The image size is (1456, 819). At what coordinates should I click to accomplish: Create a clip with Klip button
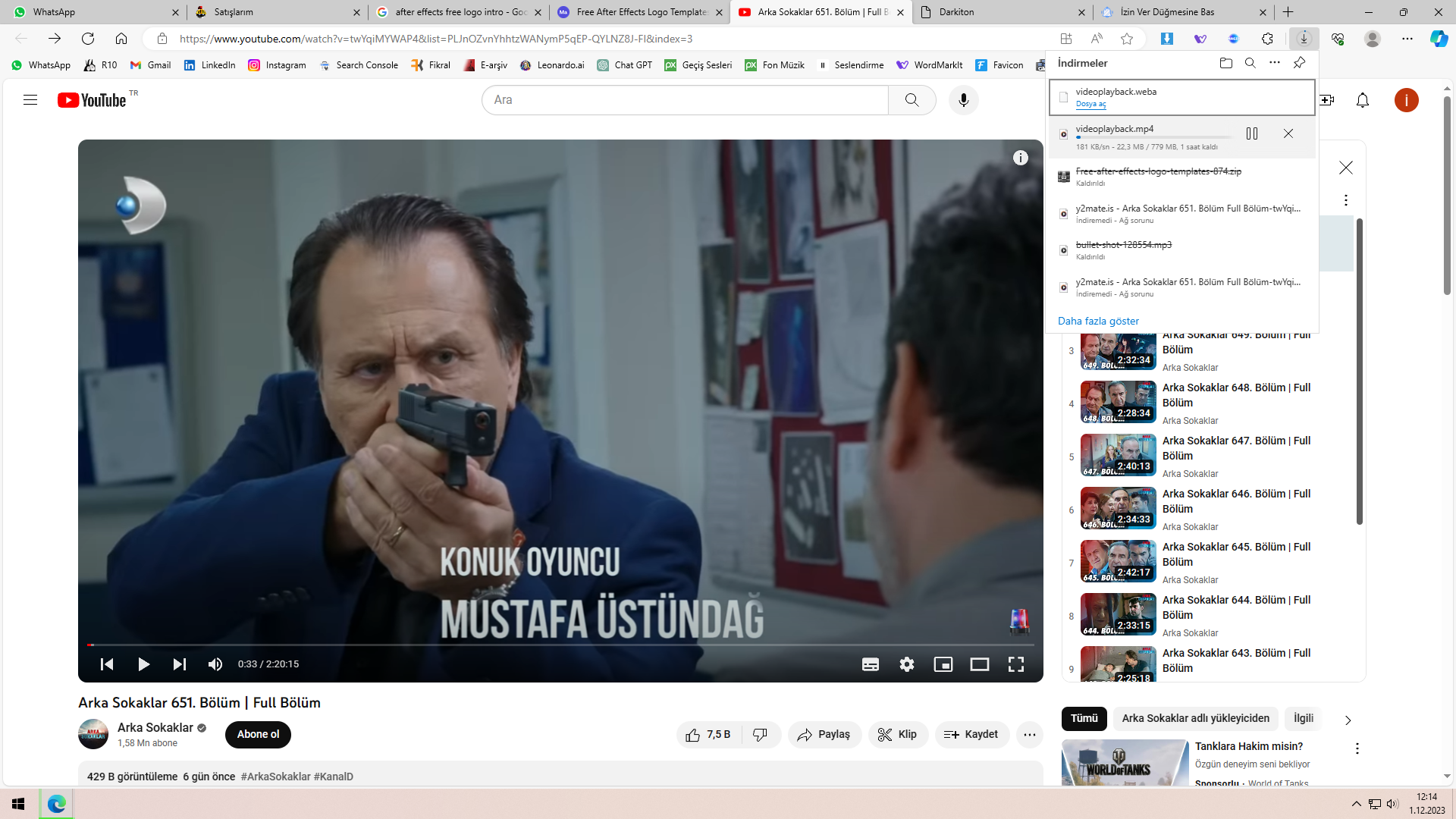tap(898, 735)
